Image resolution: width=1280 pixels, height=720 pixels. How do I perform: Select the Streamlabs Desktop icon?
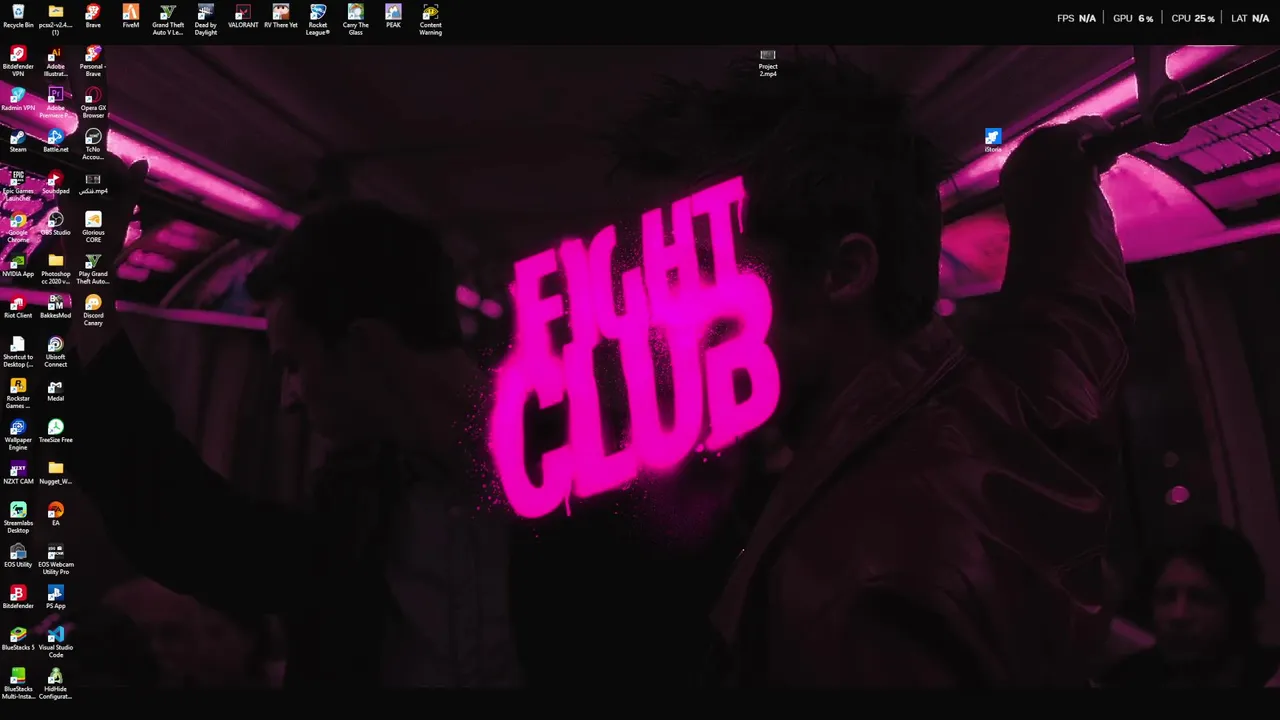[18, 517]
